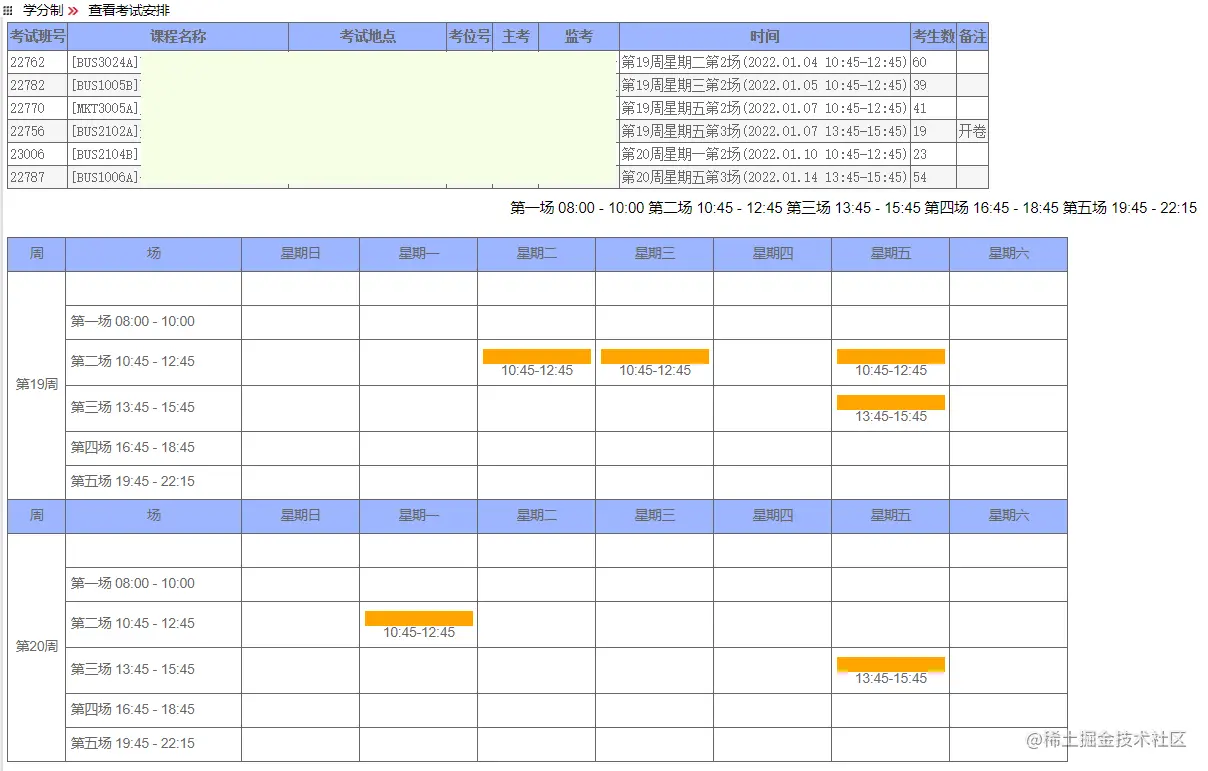Click 星期二 header above week 19
This screenshot has height=771, width=1208.
pyautogui.click(x=537, y=254)
